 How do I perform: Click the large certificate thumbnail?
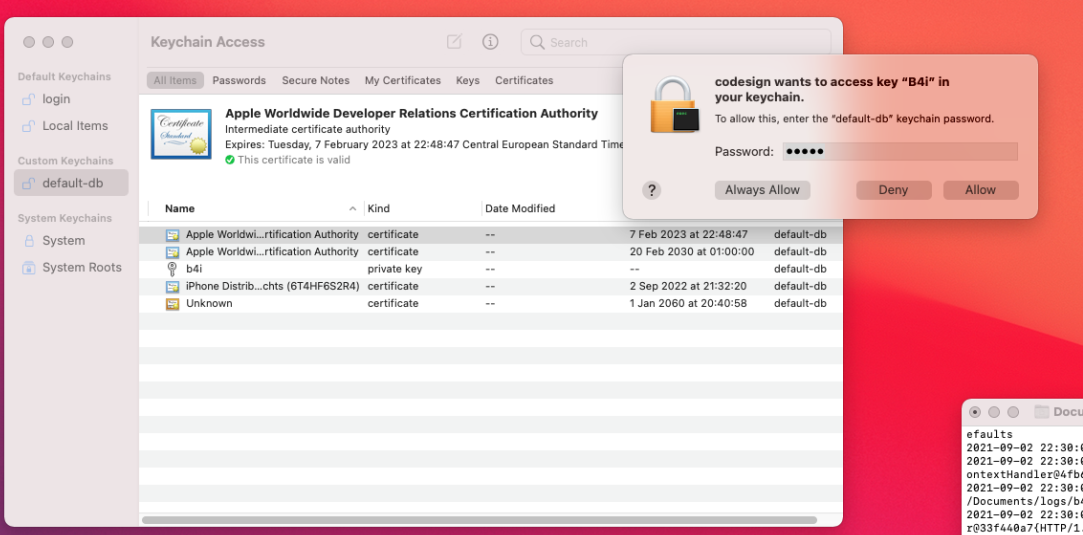(181, 134)
